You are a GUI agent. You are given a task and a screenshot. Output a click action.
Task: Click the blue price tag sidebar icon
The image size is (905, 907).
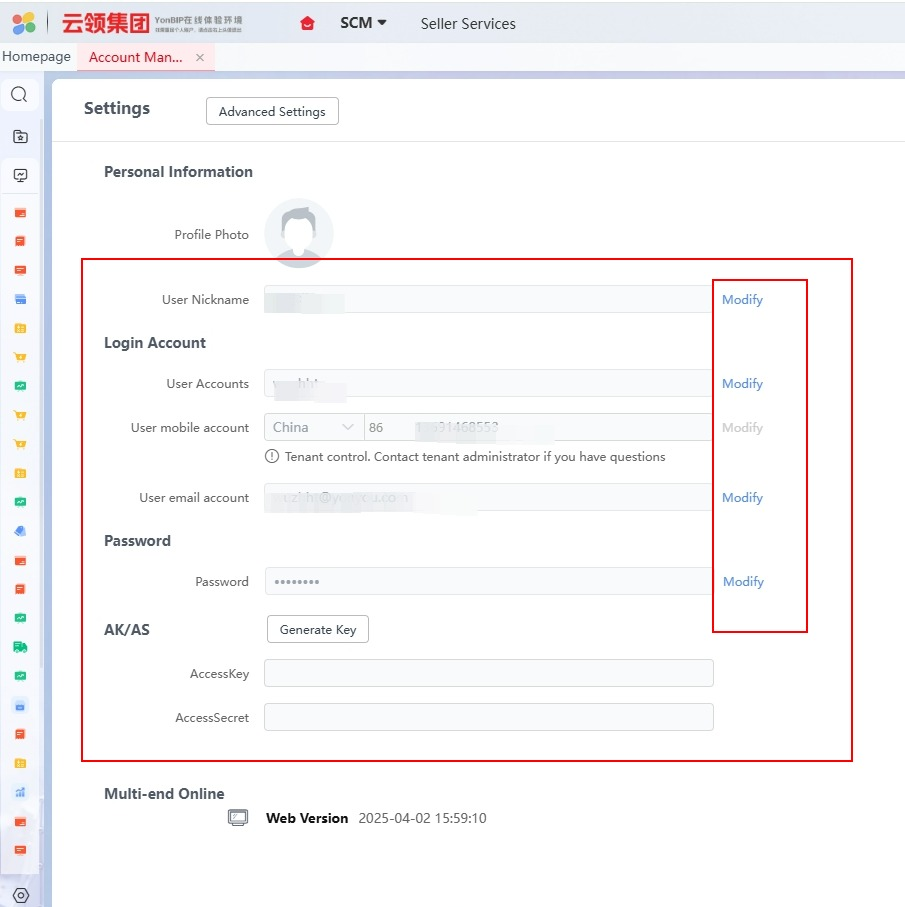(x=20, y=531)
